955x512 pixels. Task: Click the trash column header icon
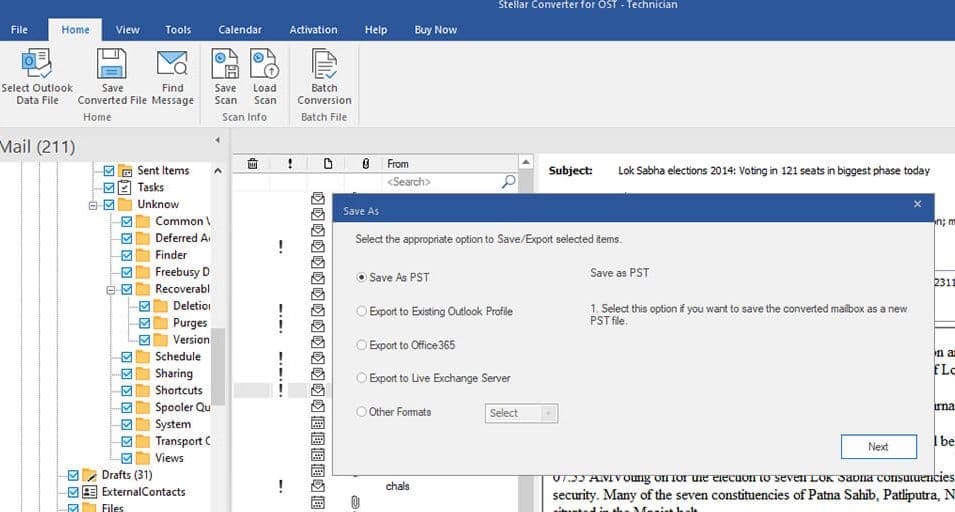[x=252, y=164]
